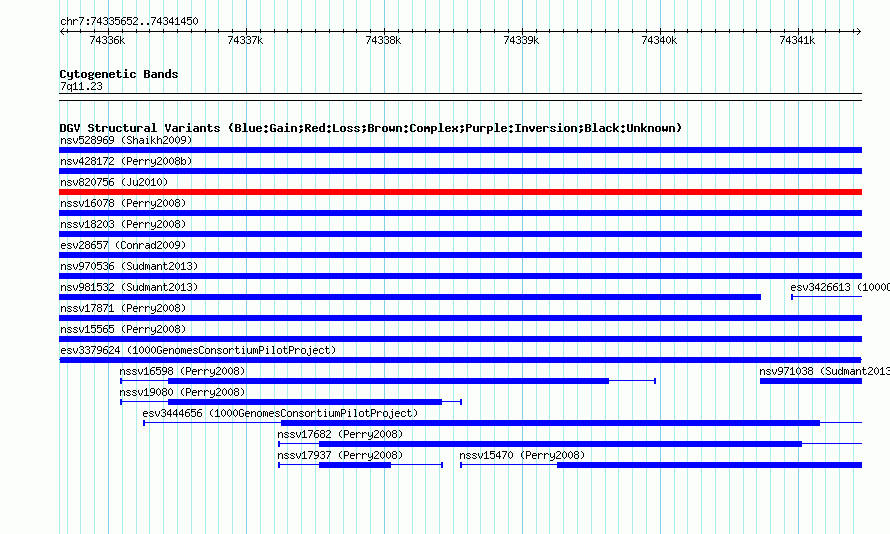Click the 74338k ruler tick label

click(383, 40)
